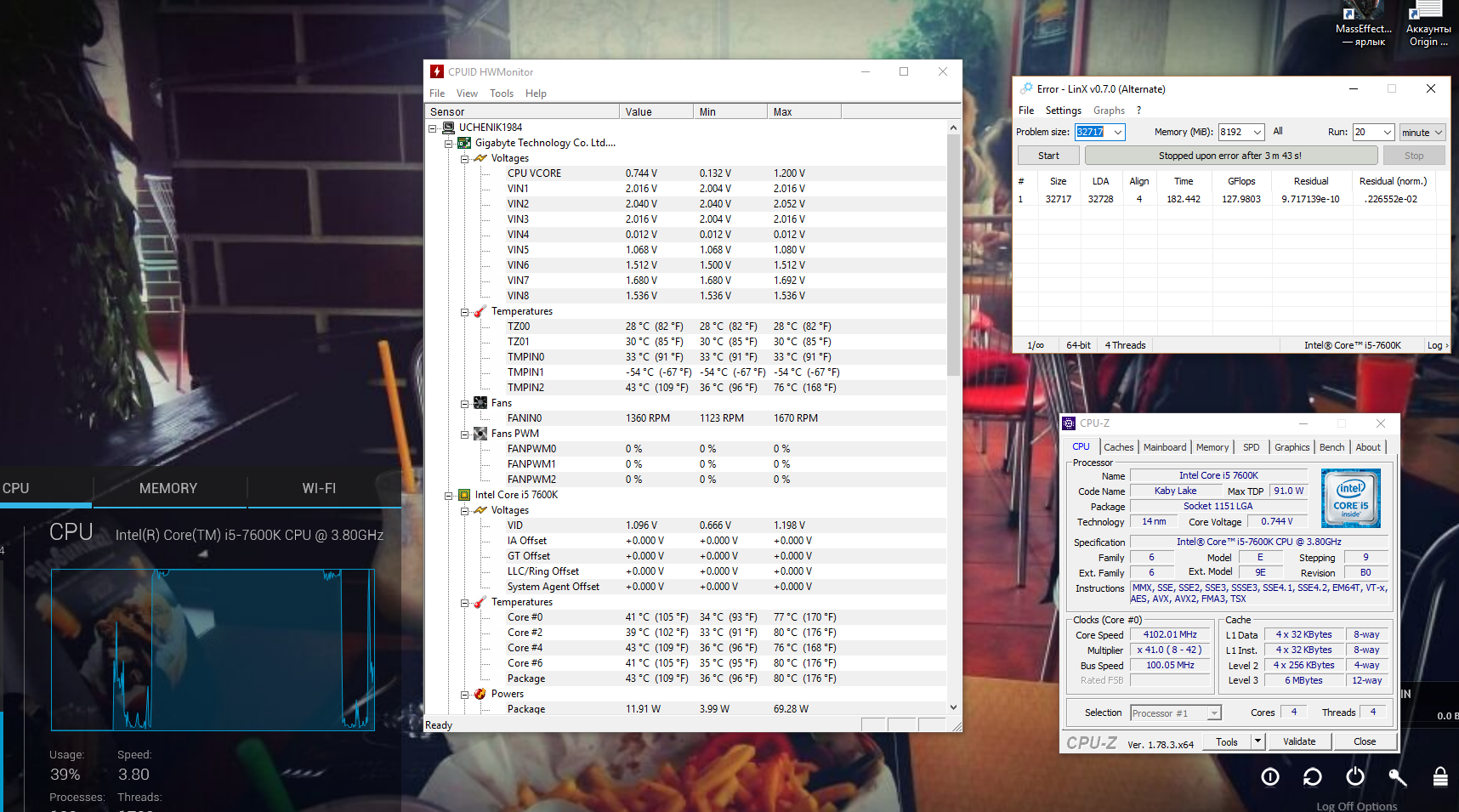Click the sleep icon in Log Off Options
This screenshot has height=812, width=1459.
[x=1270, y=776]
